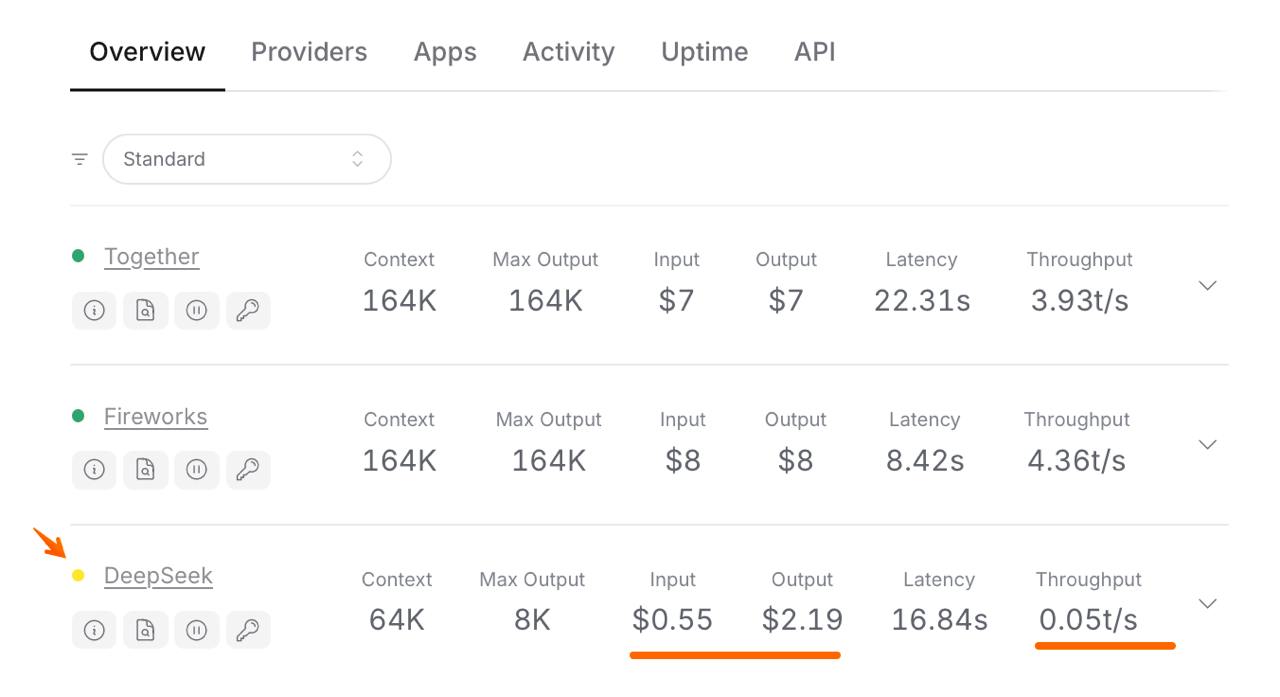Click the filter lines icon beside Standard
Viewport: 1280px width, 697px height.
coord(80,159)
